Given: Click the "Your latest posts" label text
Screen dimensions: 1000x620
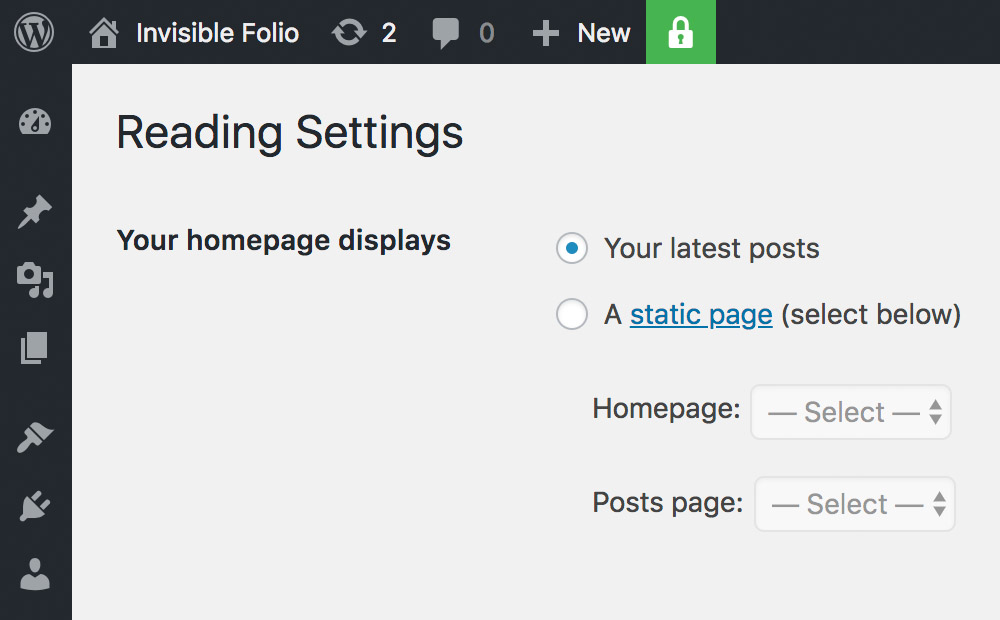Looking at the screenshot, I should point(711,249).
